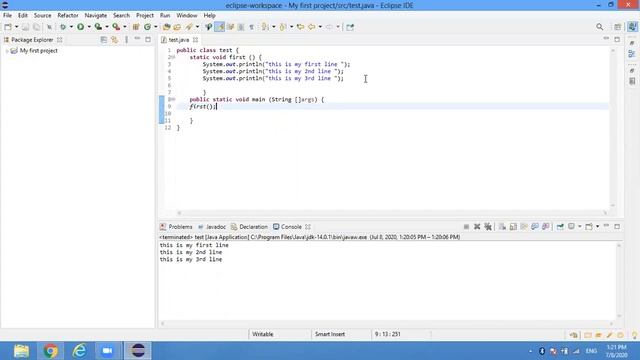Expand the My first project tree node
This screenshot has width=640, height=360.
[7, 51]
